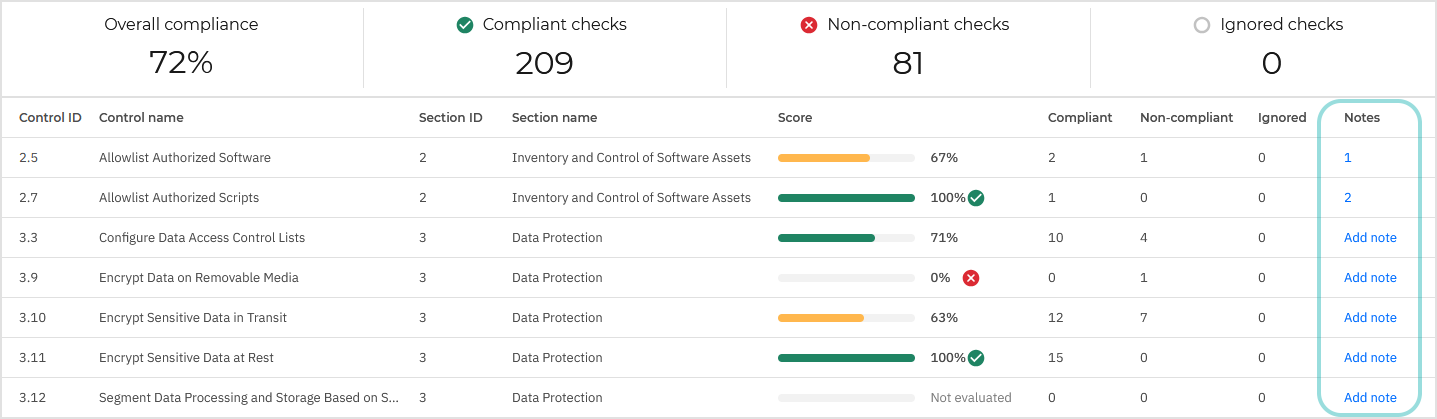Click the red non-compliant checks icon
This screenshot has width=1437, height=419.
tap(809, 25)
